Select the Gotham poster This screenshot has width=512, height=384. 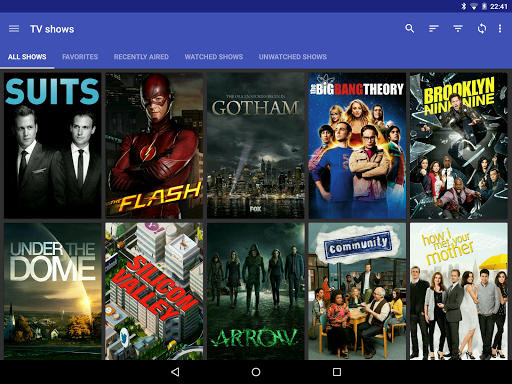256,146
